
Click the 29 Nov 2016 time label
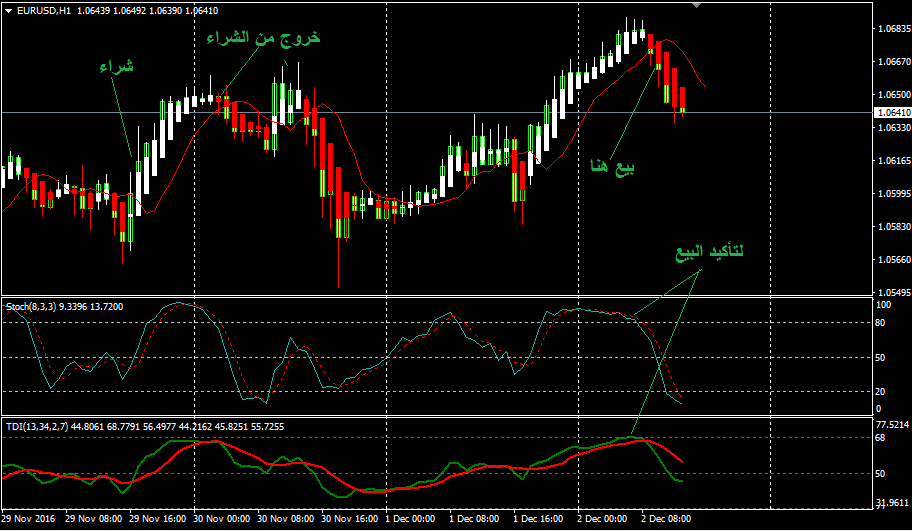(x=28, y=518)
